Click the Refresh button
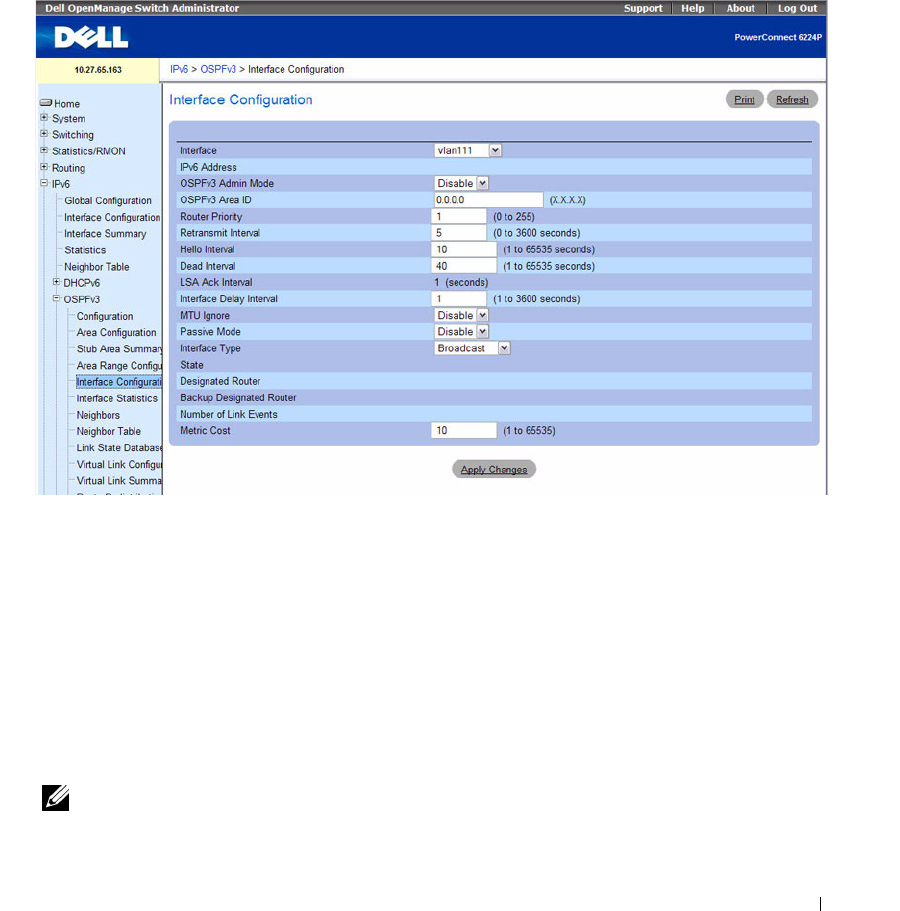Viewport: 900px width, 911px height. point(792,99)
